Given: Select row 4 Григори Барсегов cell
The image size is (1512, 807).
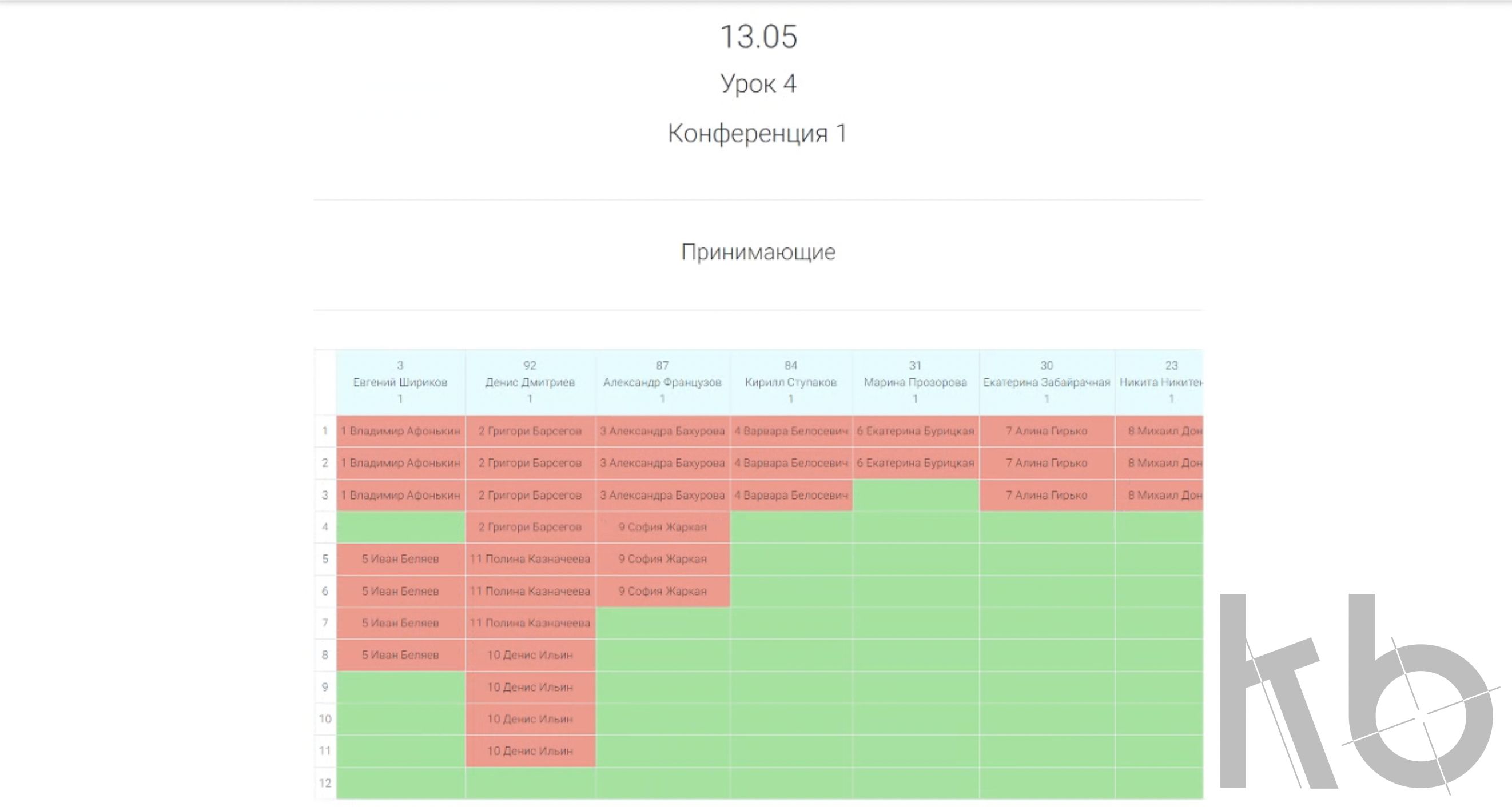Looking at the screenshot, I should tap(530, 528).
